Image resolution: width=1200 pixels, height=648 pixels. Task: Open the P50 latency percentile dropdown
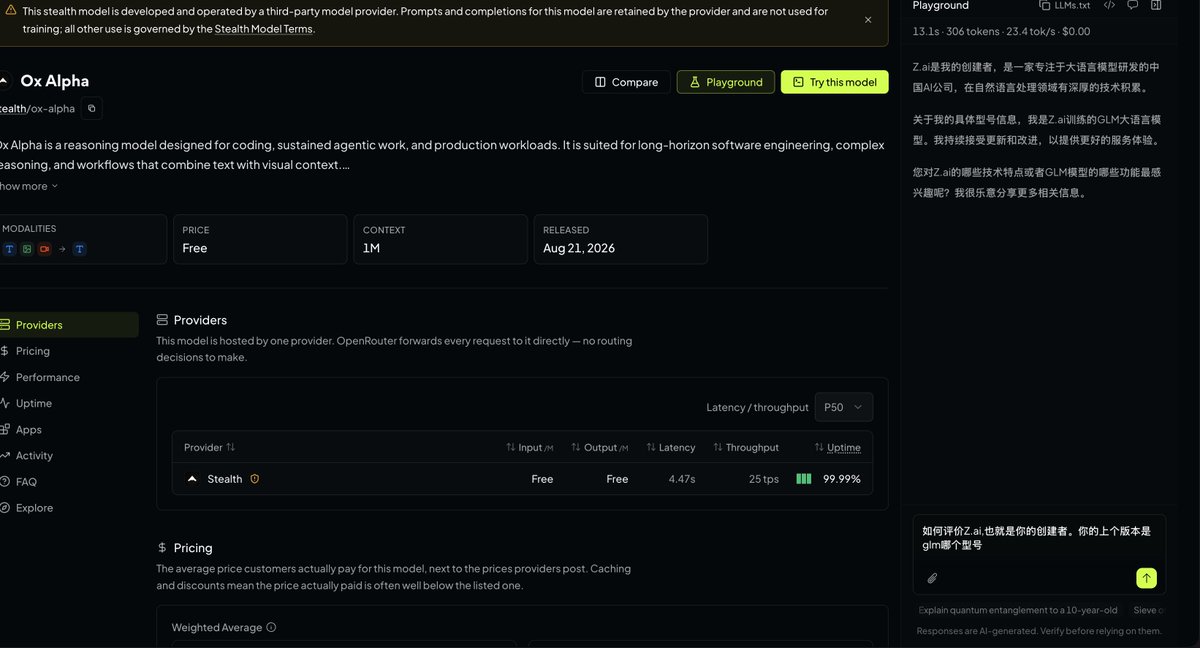[843, 407]
